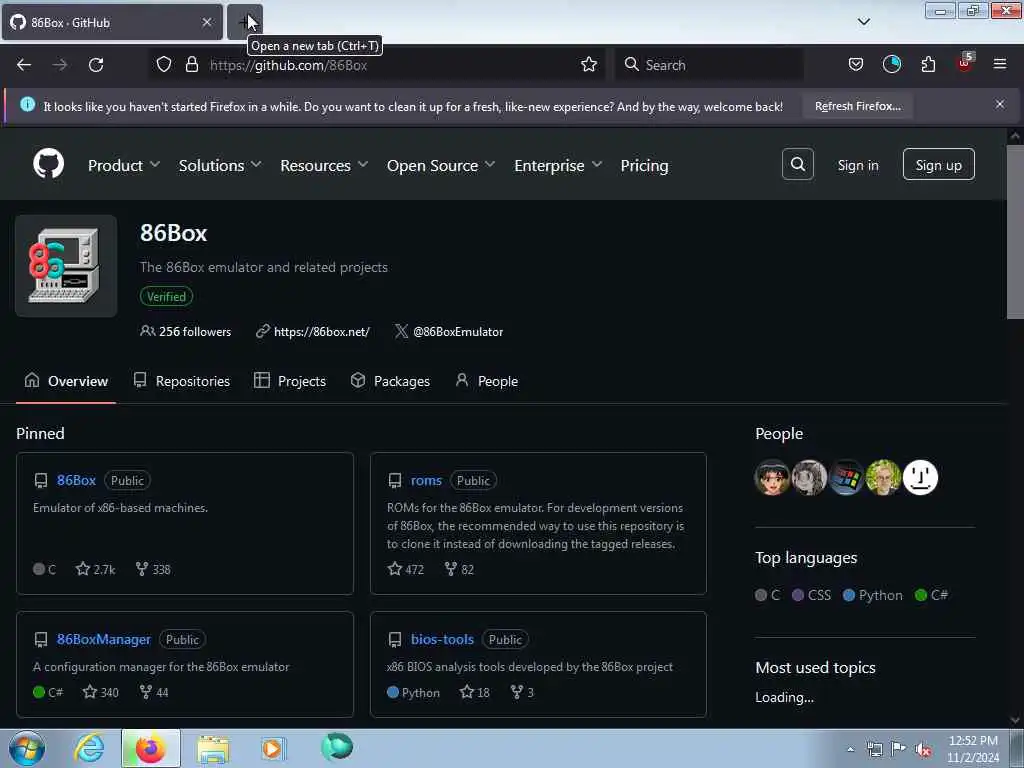Click the Sign in link
The width and height of the screenshot is (1024, 768).
coord(857,165)
